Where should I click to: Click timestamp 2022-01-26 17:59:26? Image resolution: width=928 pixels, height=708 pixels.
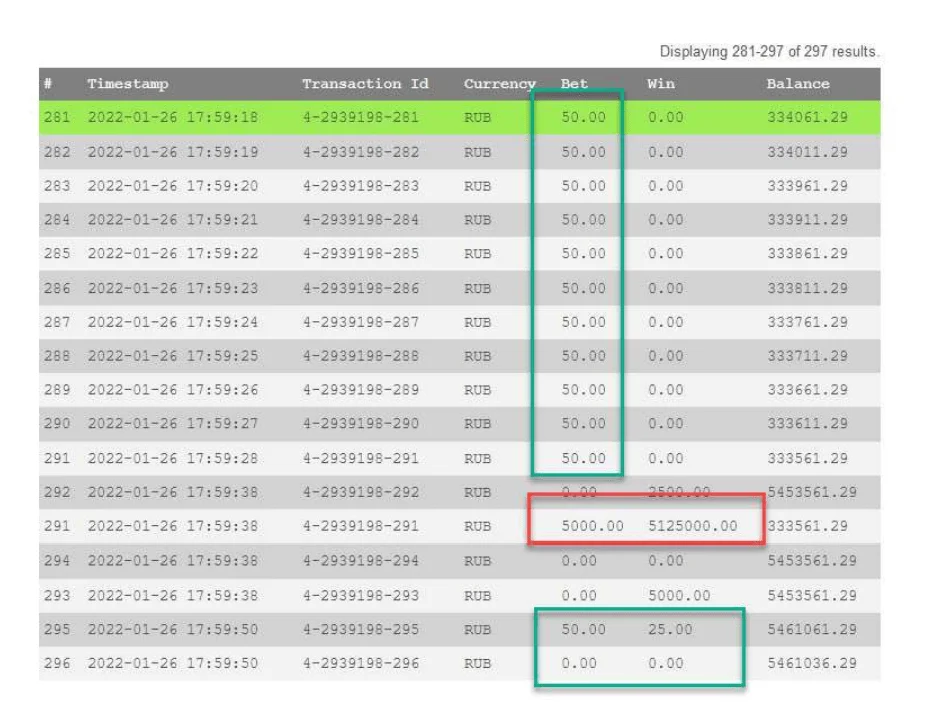tap(172, 390)
